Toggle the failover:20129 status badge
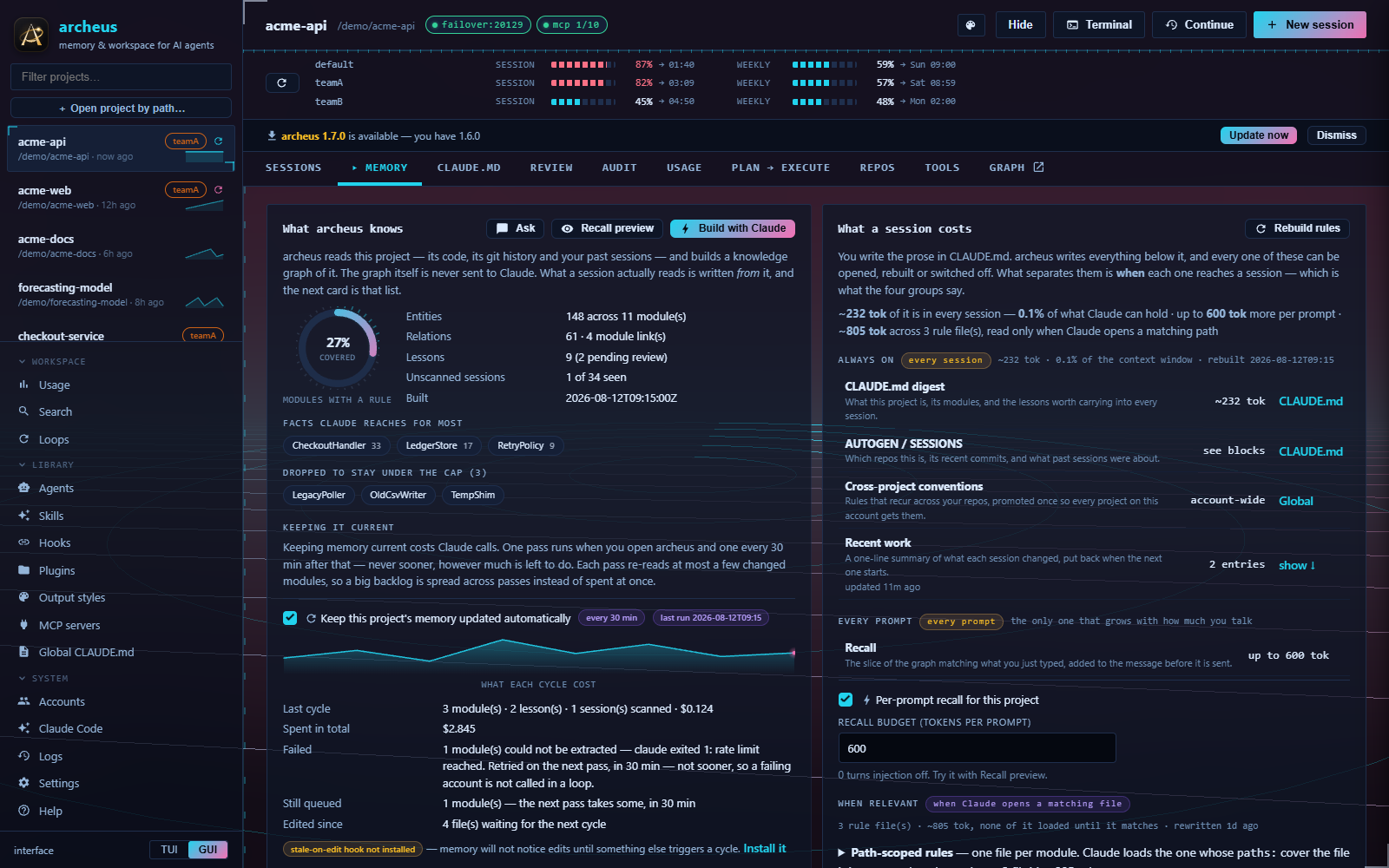Viewport: 1389px width, 868px height. pyautogui.click(x=477, y=25)
